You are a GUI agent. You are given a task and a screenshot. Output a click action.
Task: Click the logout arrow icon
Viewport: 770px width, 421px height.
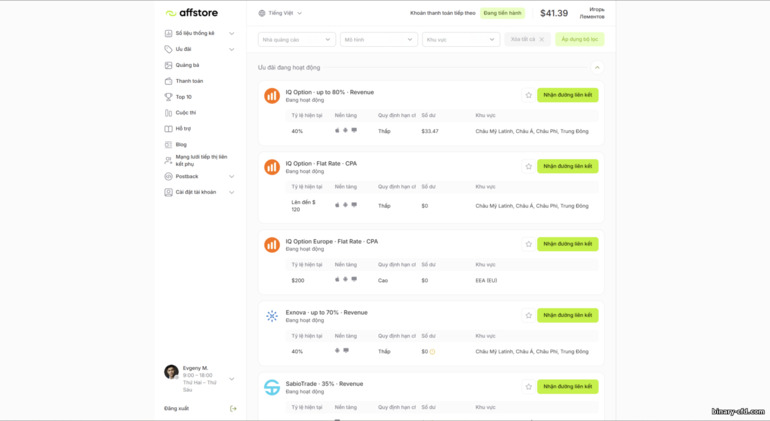233,408
